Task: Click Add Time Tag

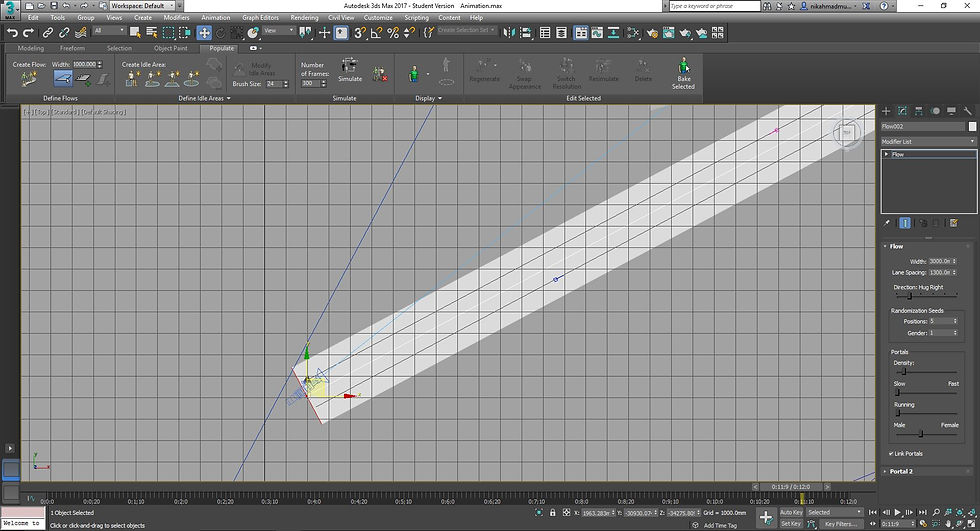Action: (720, 525)
